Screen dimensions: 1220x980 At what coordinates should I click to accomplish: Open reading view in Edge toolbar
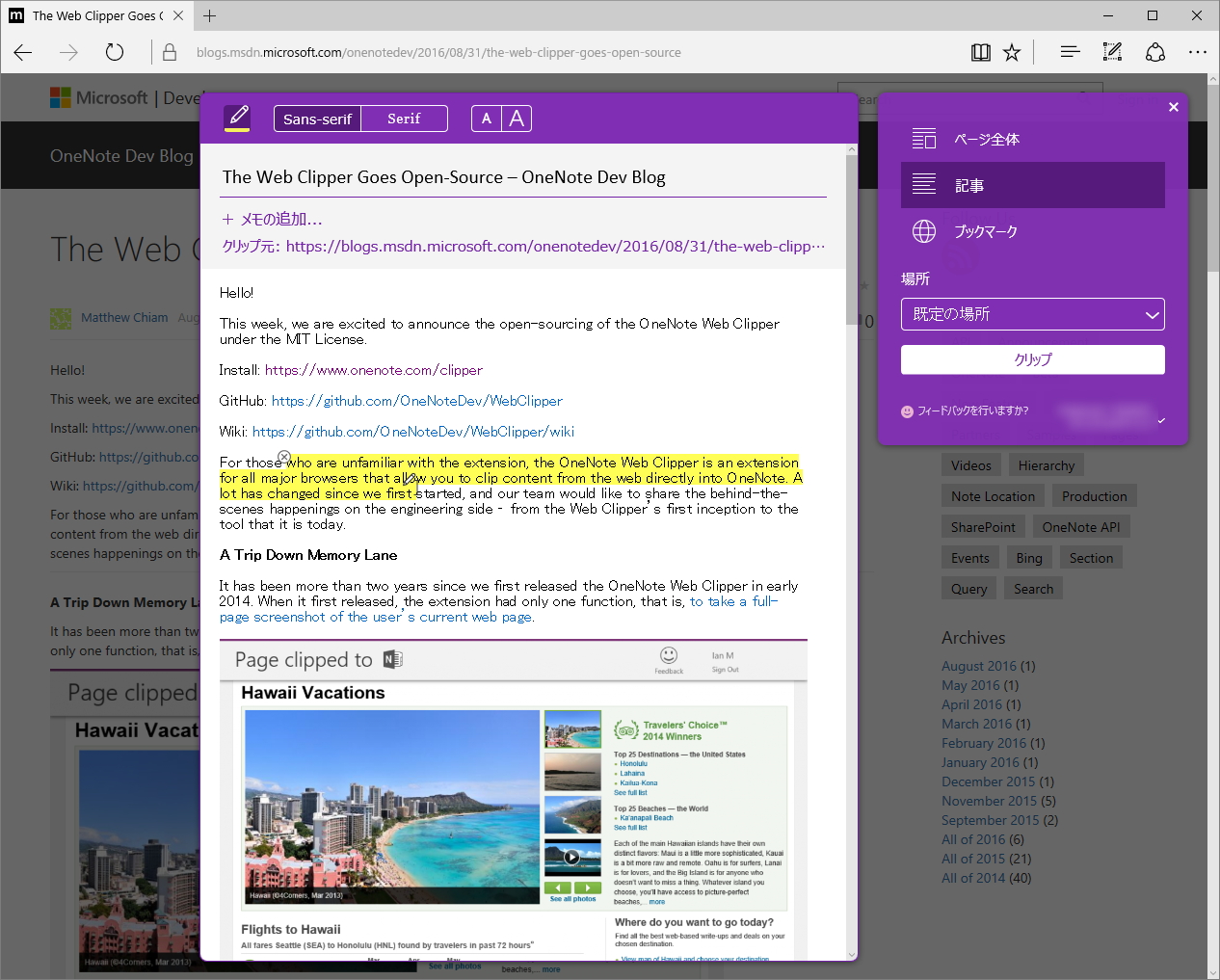980,52
